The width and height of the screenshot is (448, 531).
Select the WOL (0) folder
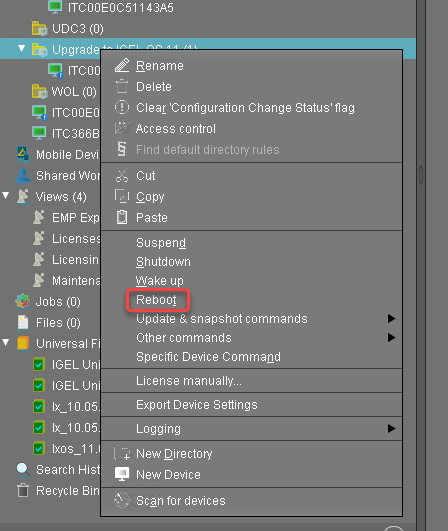pyautogui.click(x=64, y=91)
